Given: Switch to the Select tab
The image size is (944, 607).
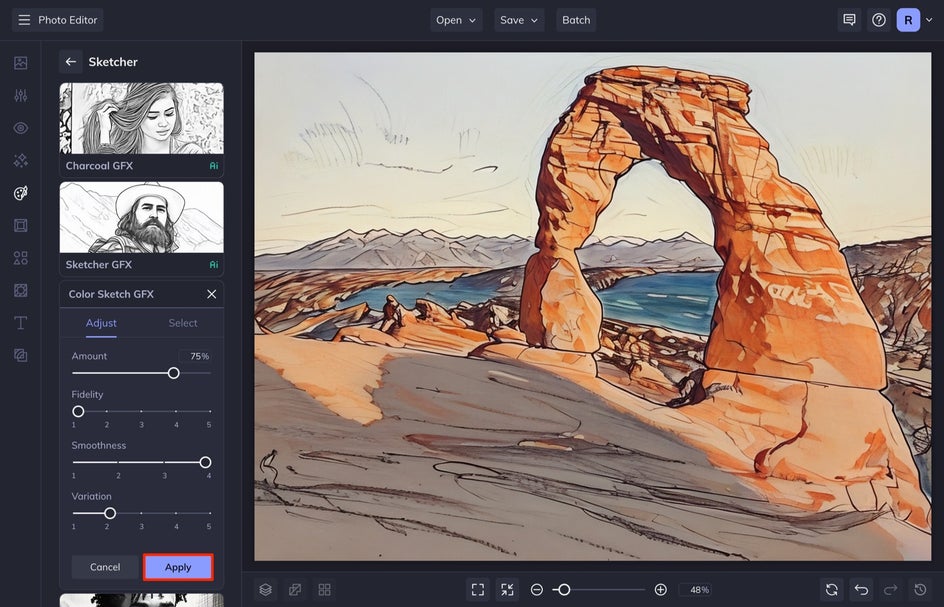Looking at the screenshot, I should click(x=183, y=323).
